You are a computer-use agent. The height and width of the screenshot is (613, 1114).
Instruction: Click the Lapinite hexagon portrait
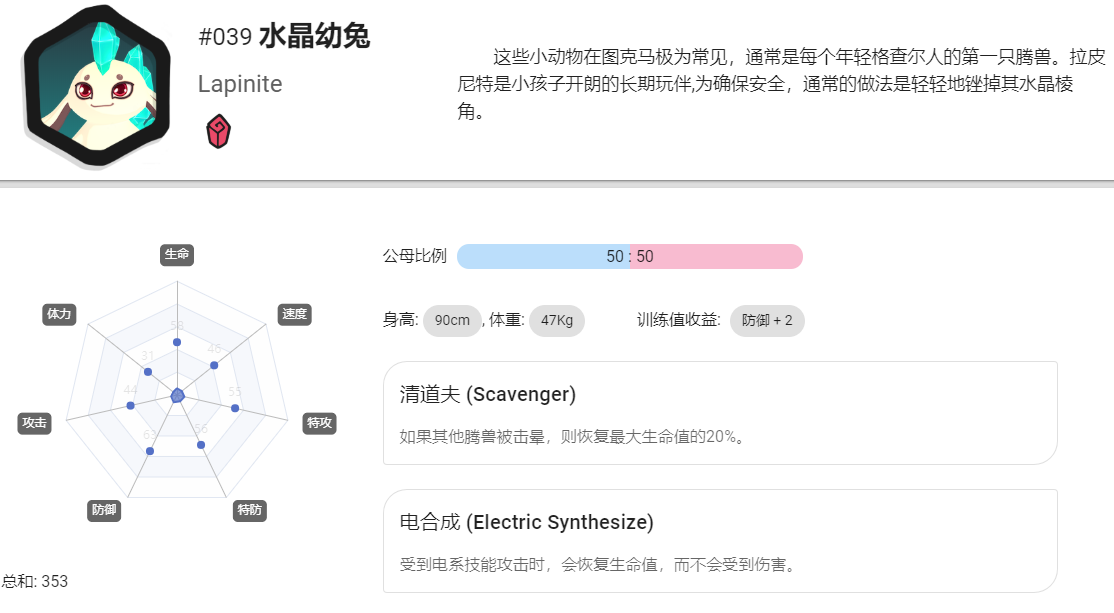[x=97, y=85]
